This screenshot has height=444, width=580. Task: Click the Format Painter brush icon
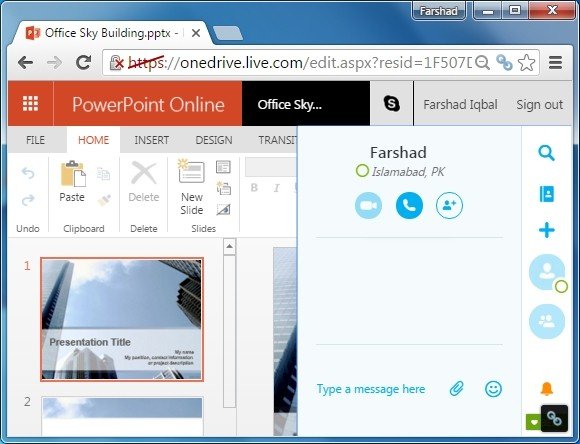[x=104, y=200]
